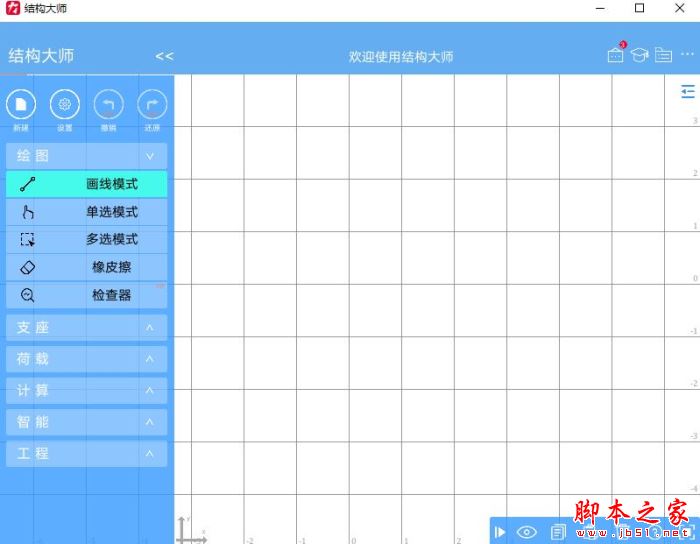The width and height of the screenshot is (700, 544).
Task: Redo with the 还原 arrow icon
Action: [152, 104]
